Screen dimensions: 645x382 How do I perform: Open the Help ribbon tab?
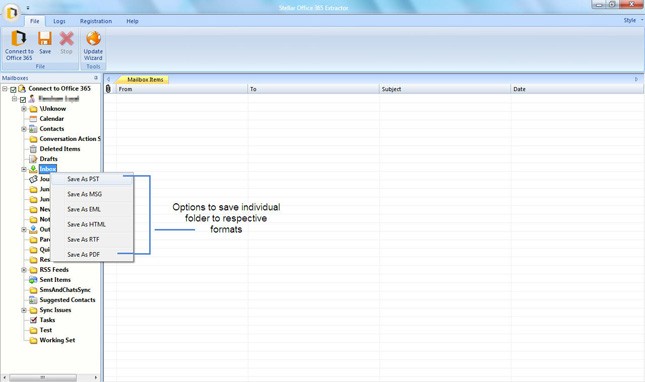coord(132,21)
